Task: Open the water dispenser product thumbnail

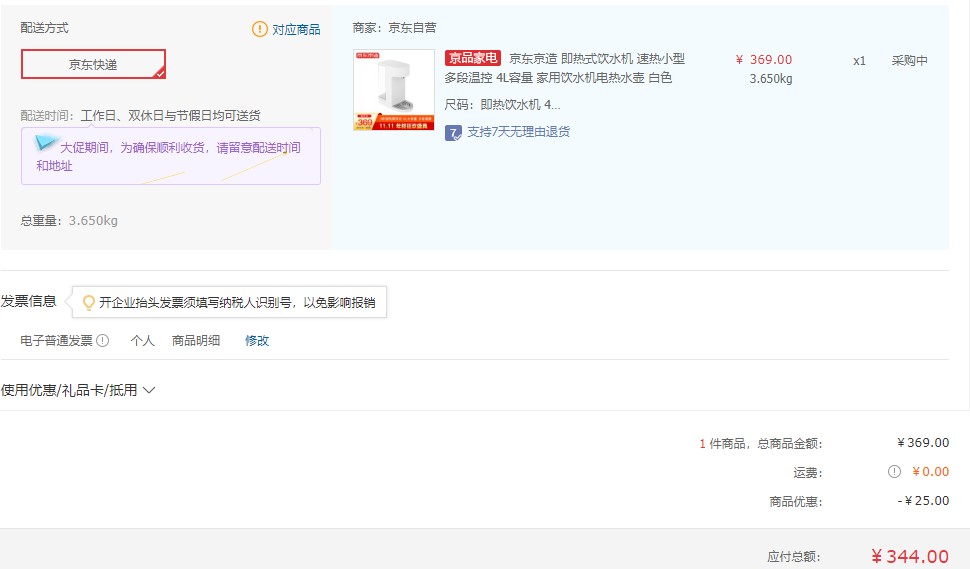Action: coord(393,90)
